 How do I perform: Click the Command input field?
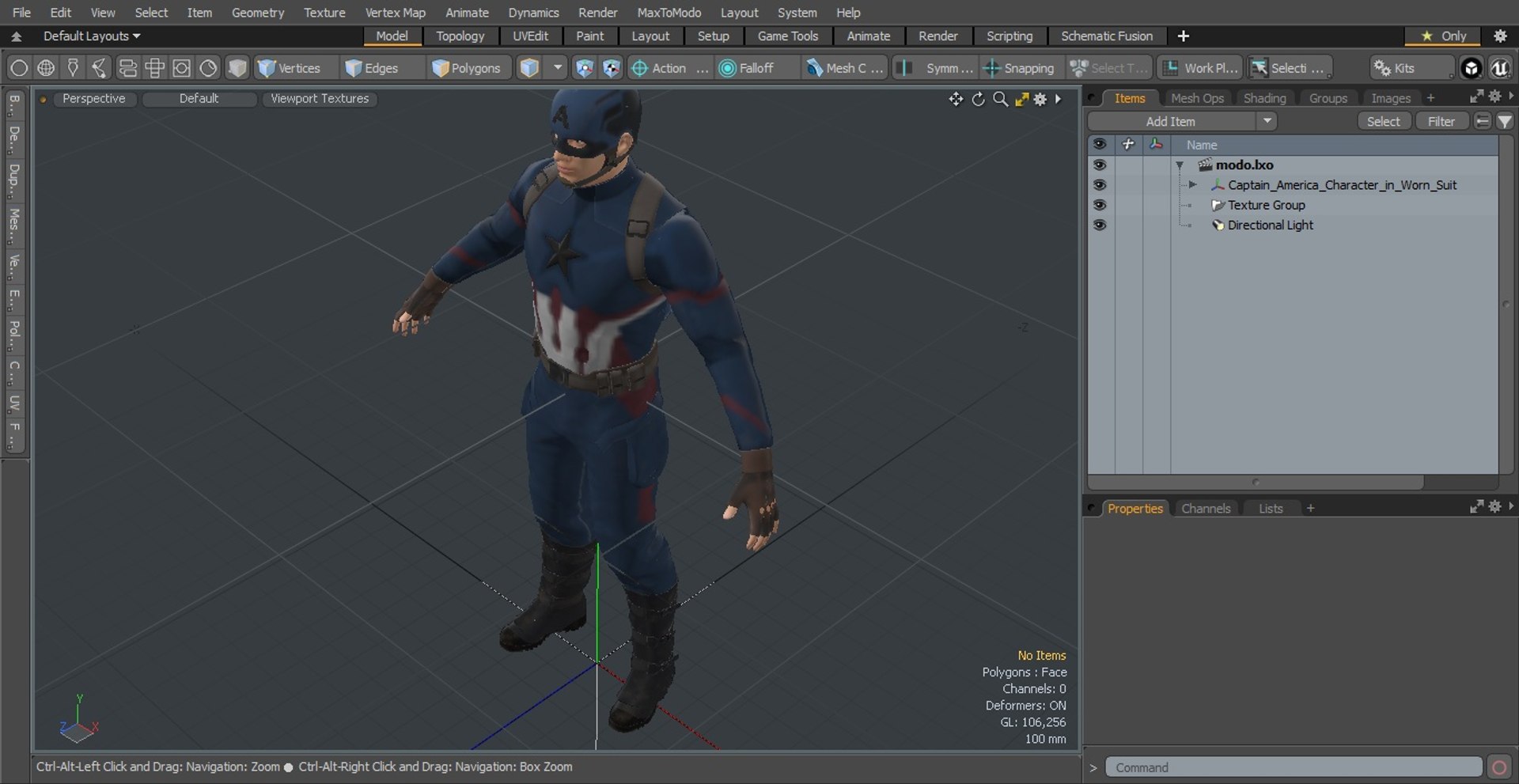point(1293,767)
